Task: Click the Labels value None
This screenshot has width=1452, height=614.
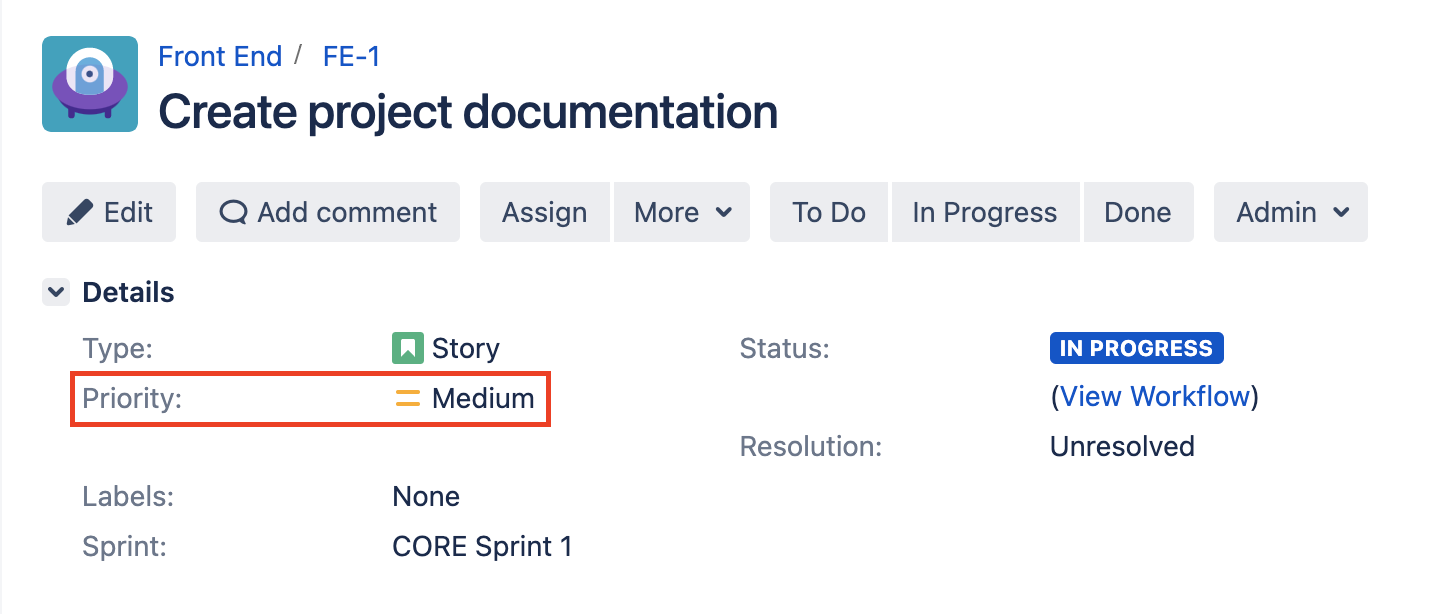Action: (x=426, y=496)
